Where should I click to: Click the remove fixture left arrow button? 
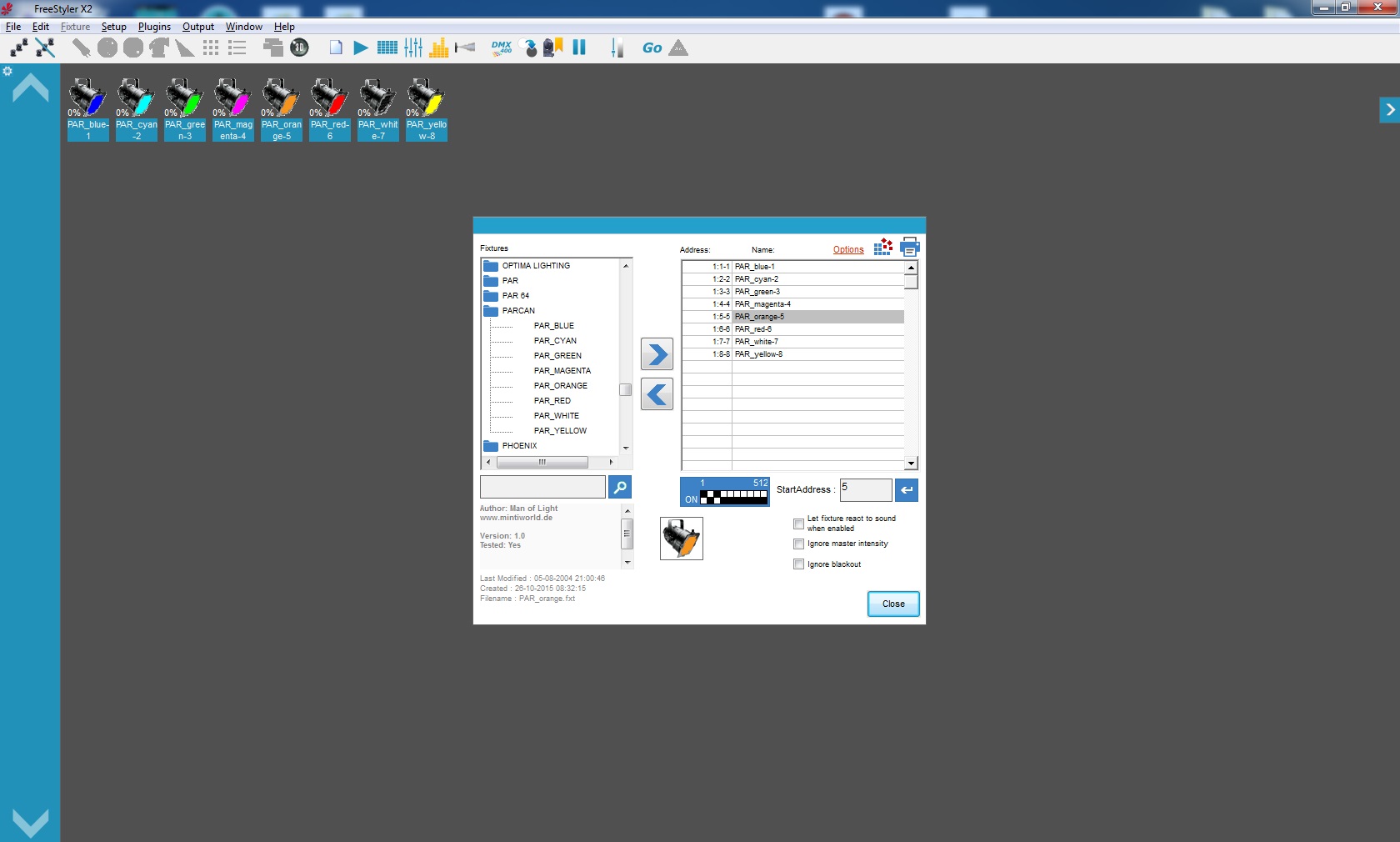point(657,394)
